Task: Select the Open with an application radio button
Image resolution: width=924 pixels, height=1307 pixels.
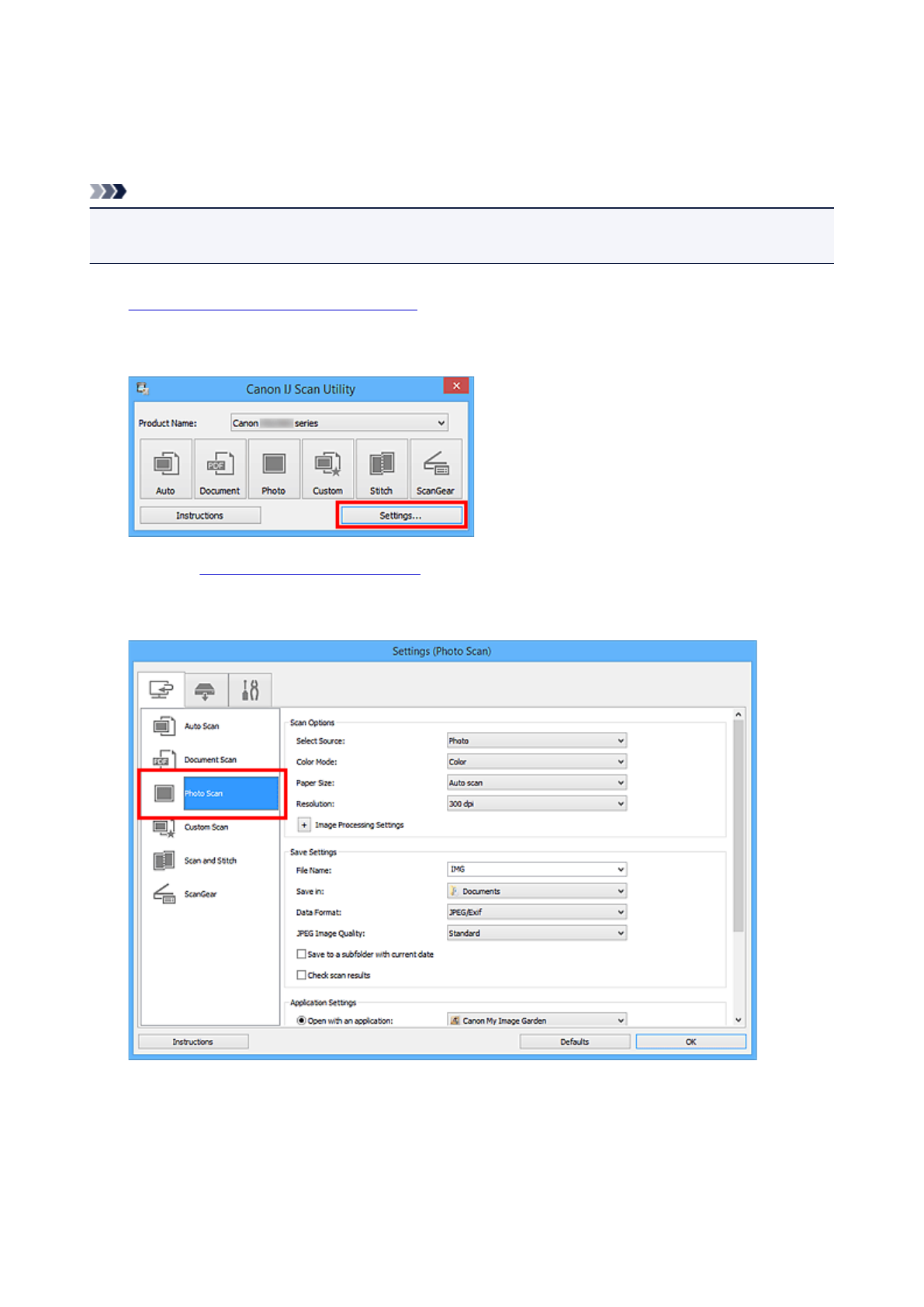Action: [302, 1021]
